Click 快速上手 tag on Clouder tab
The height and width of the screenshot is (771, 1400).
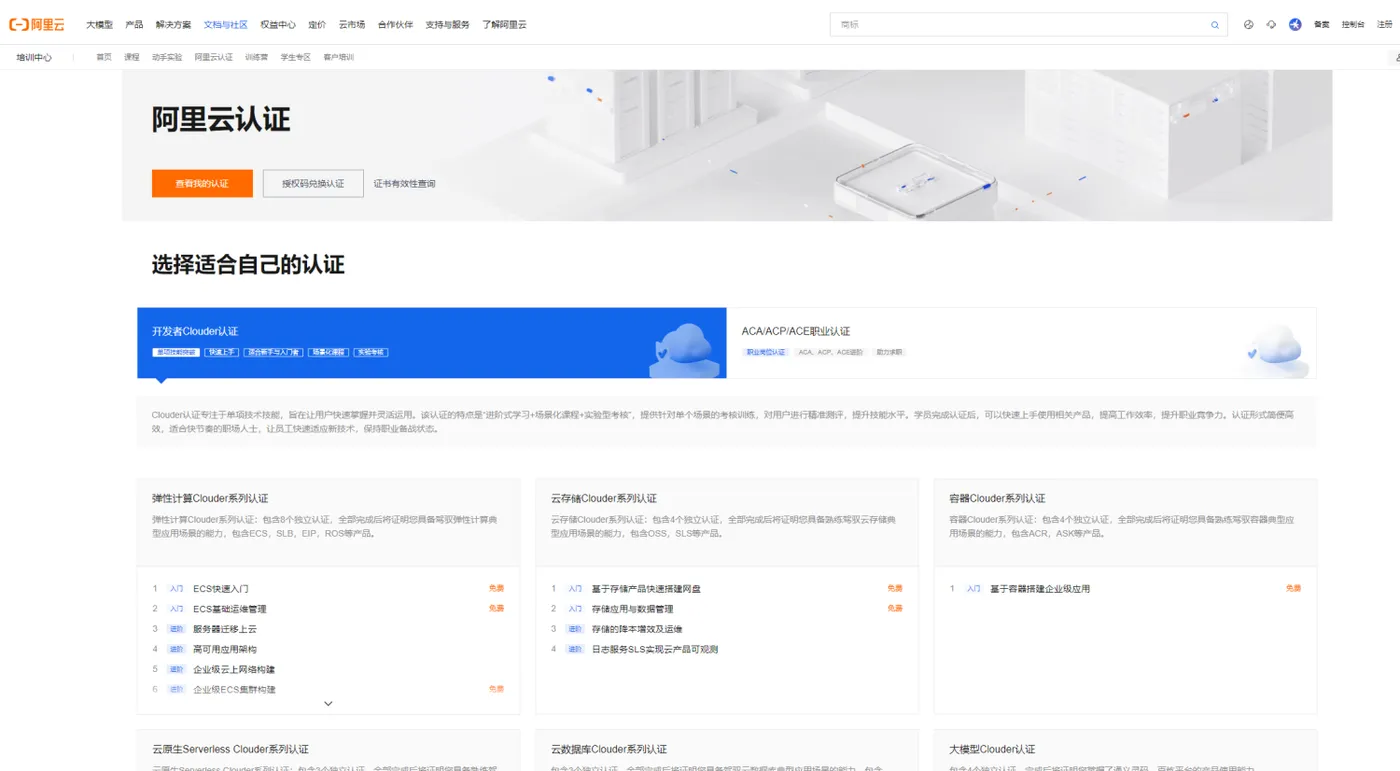pyautogui.click(x=220, y=353)
